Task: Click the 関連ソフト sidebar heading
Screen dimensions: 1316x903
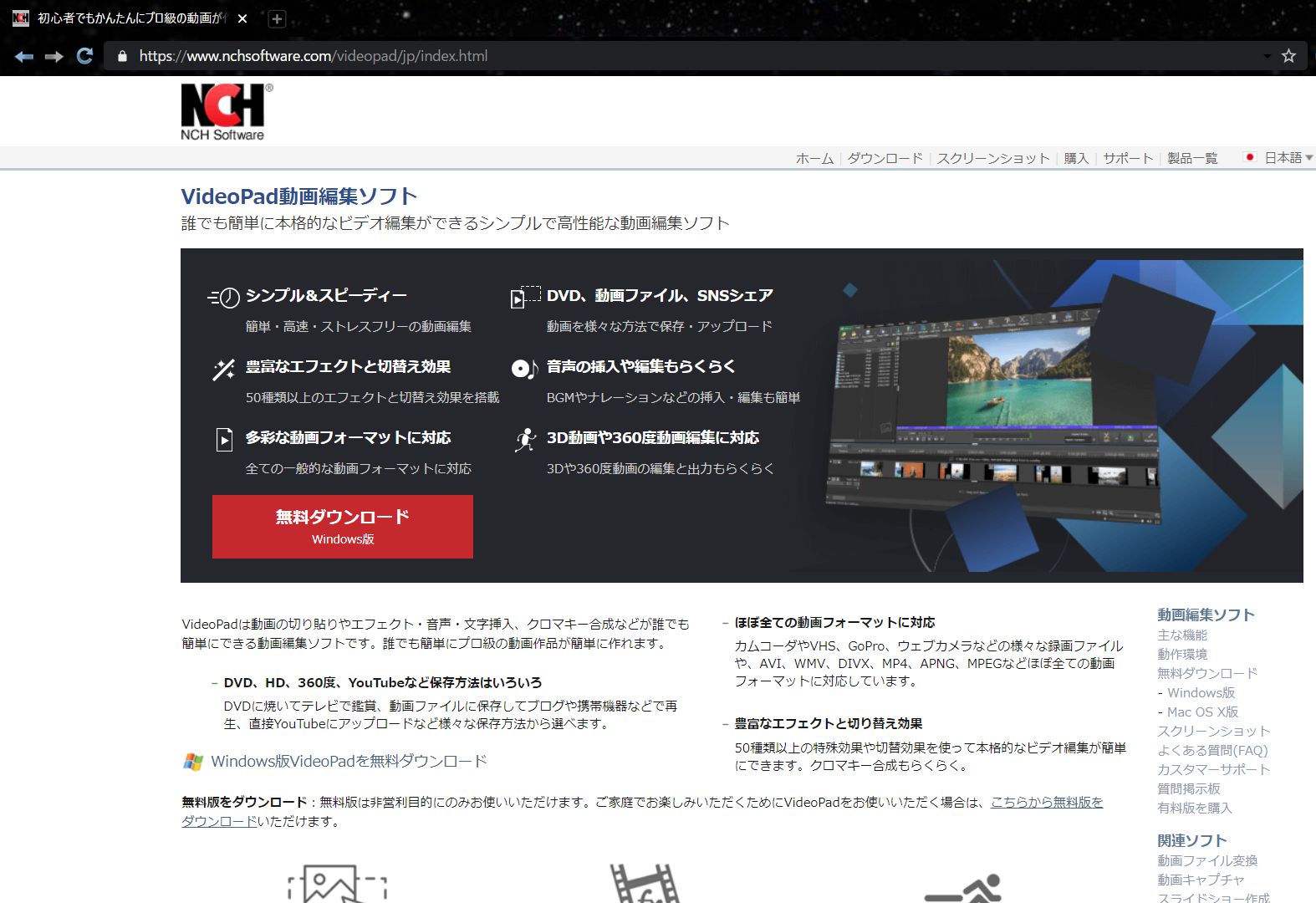Action: (x=1191, y=840)
